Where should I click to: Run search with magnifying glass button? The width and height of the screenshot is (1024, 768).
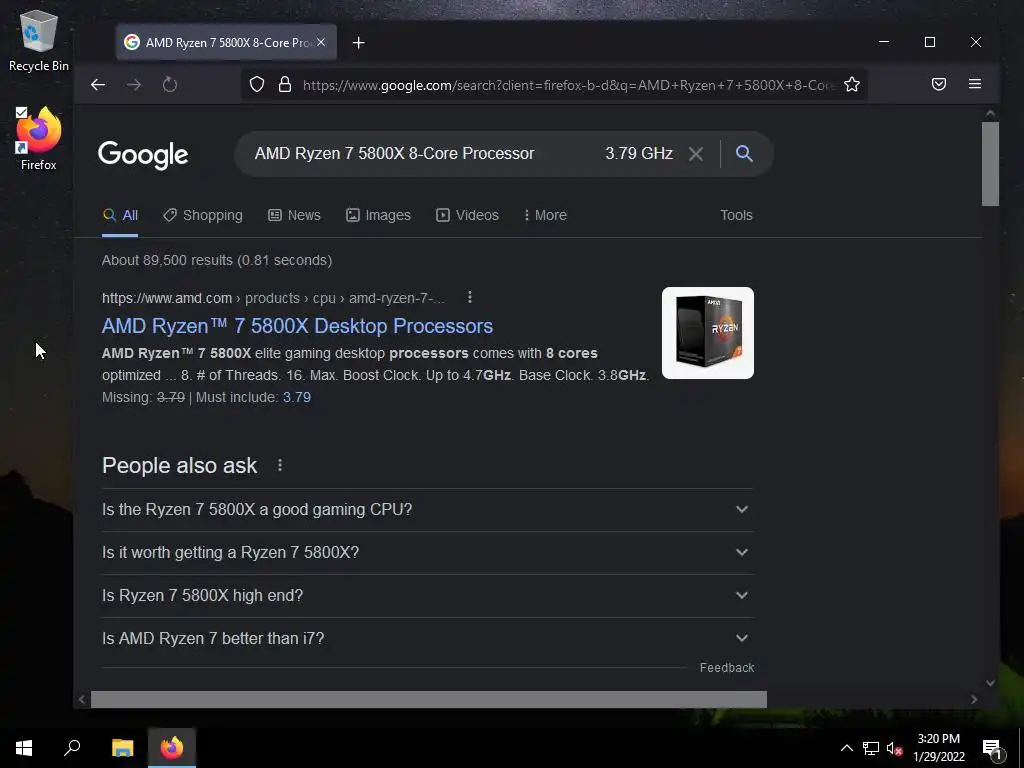[744, 153]
